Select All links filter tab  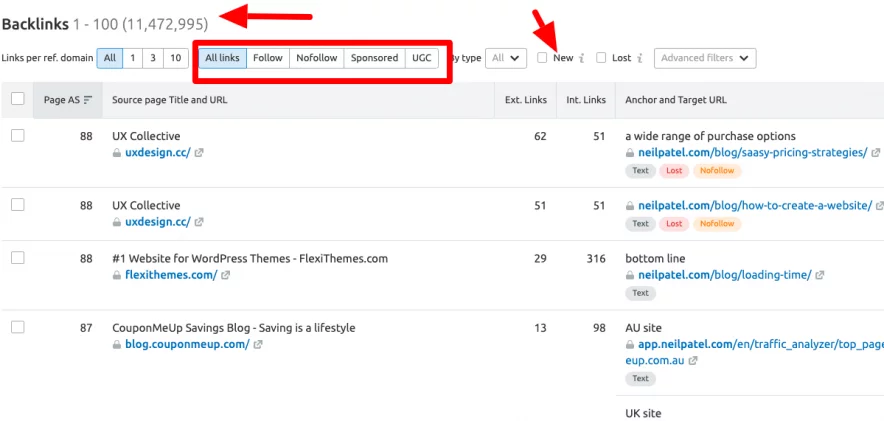[222, 57]
